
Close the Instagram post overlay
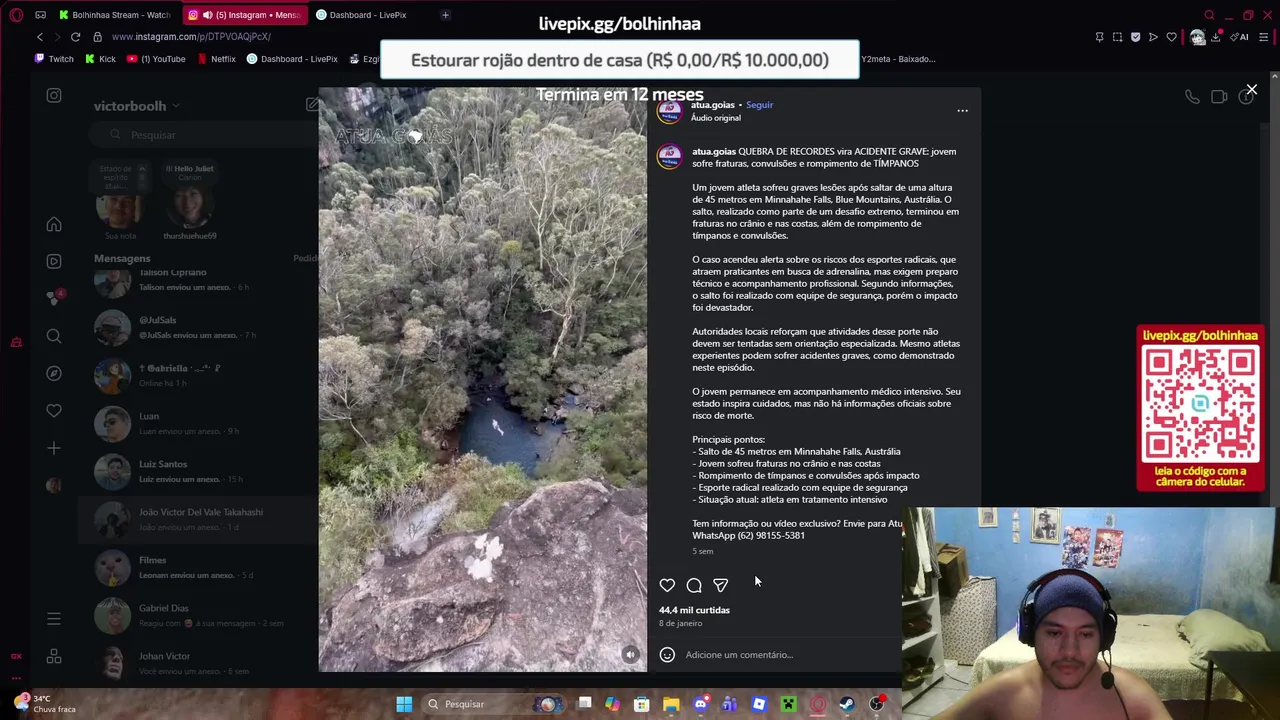(1251, 90)
